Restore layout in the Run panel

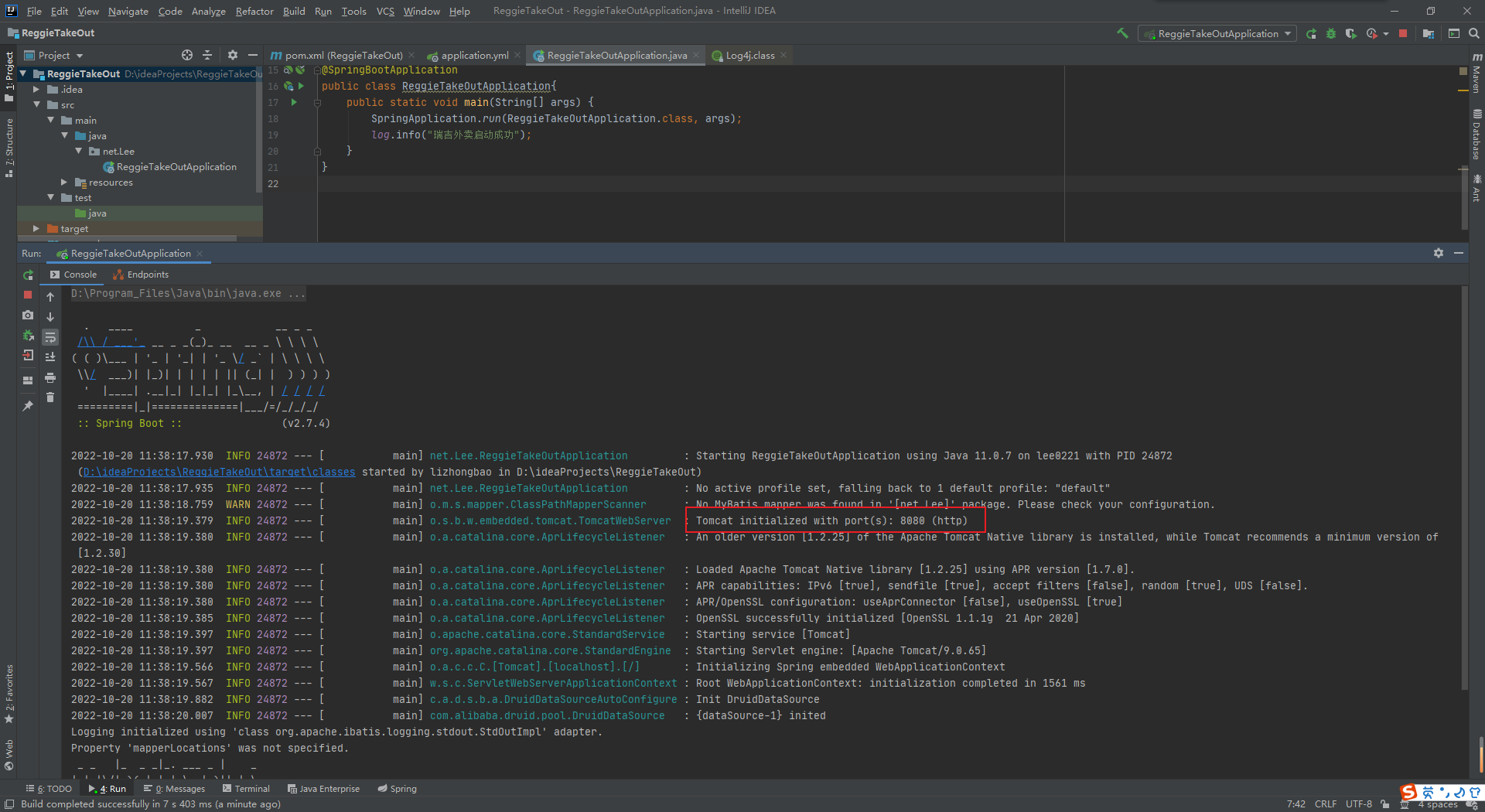coord(28,380)
